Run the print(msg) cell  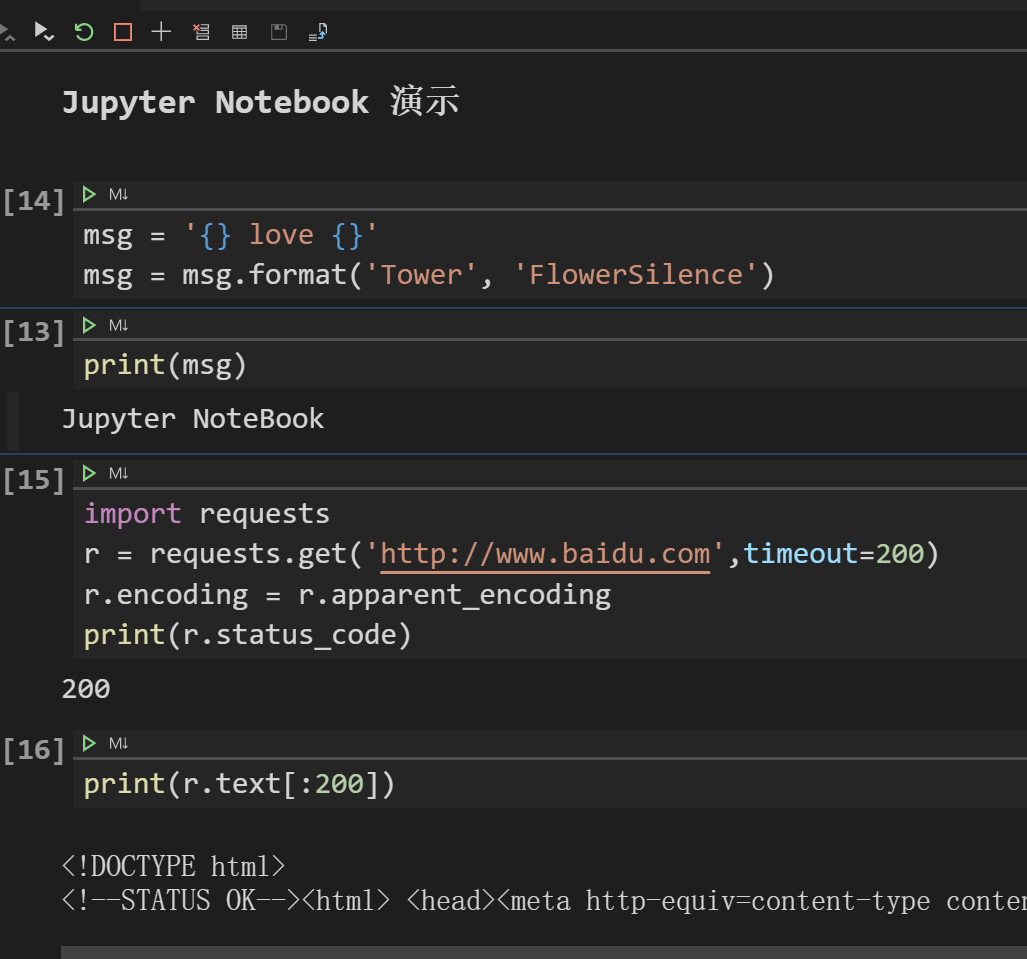click(89, 325)
